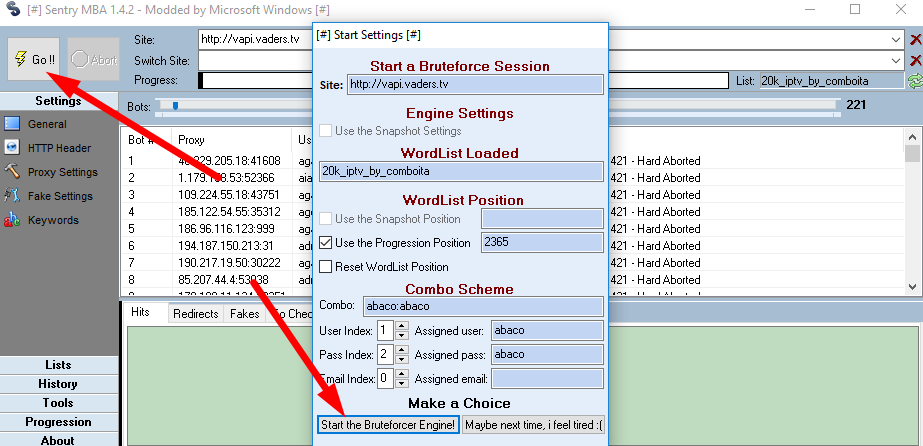Switch to the Fakes tab
923x446 pixels.
tap(244, 314)
